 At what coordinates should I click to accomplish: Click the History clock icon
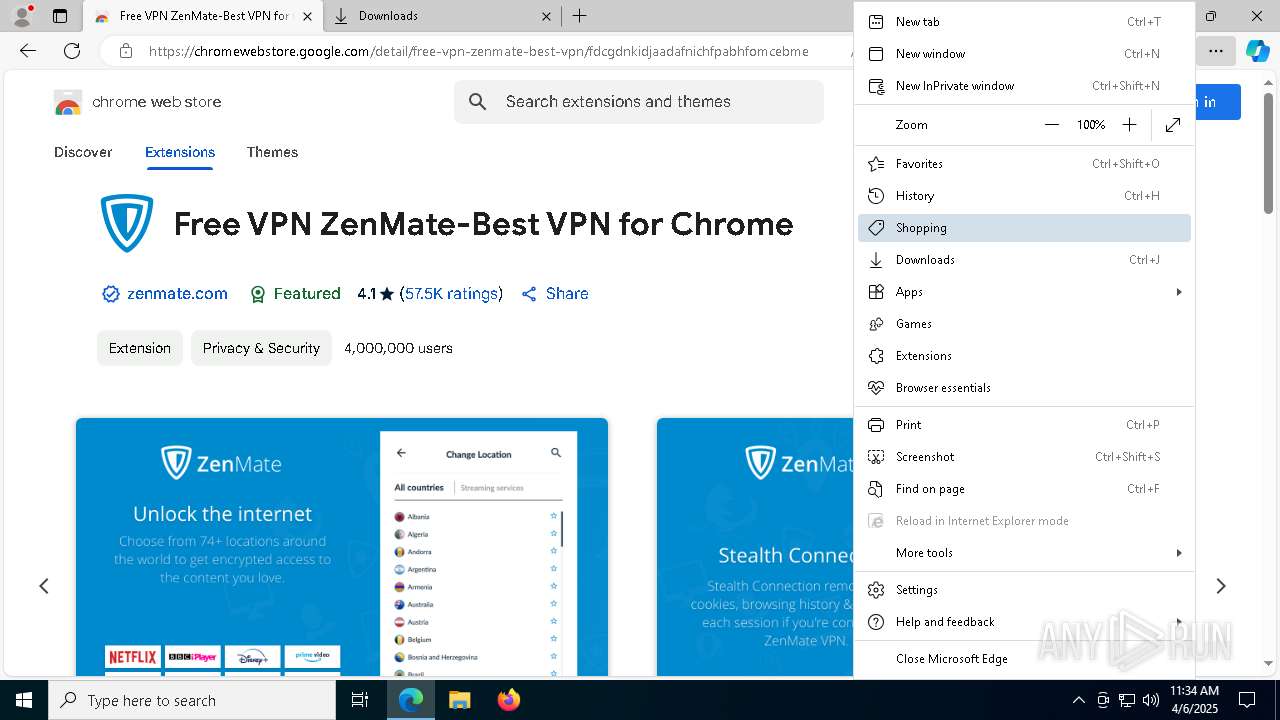[876, 196]
